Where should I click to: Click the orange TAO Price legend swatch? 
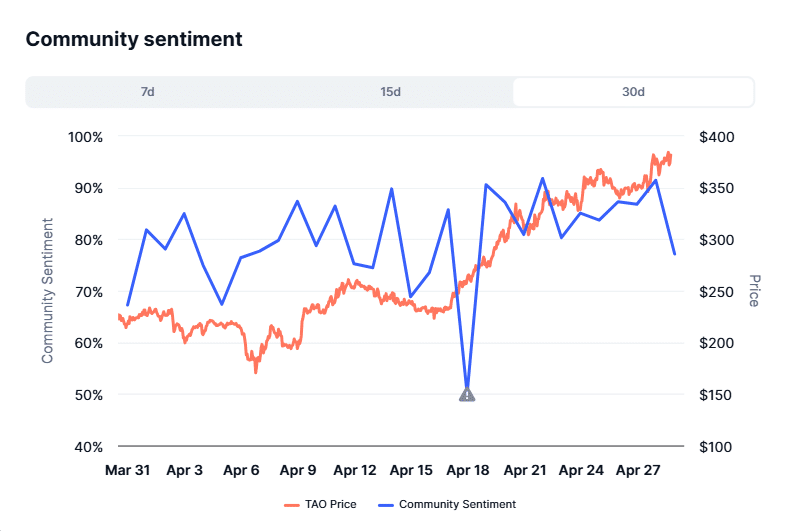(292, 504)
